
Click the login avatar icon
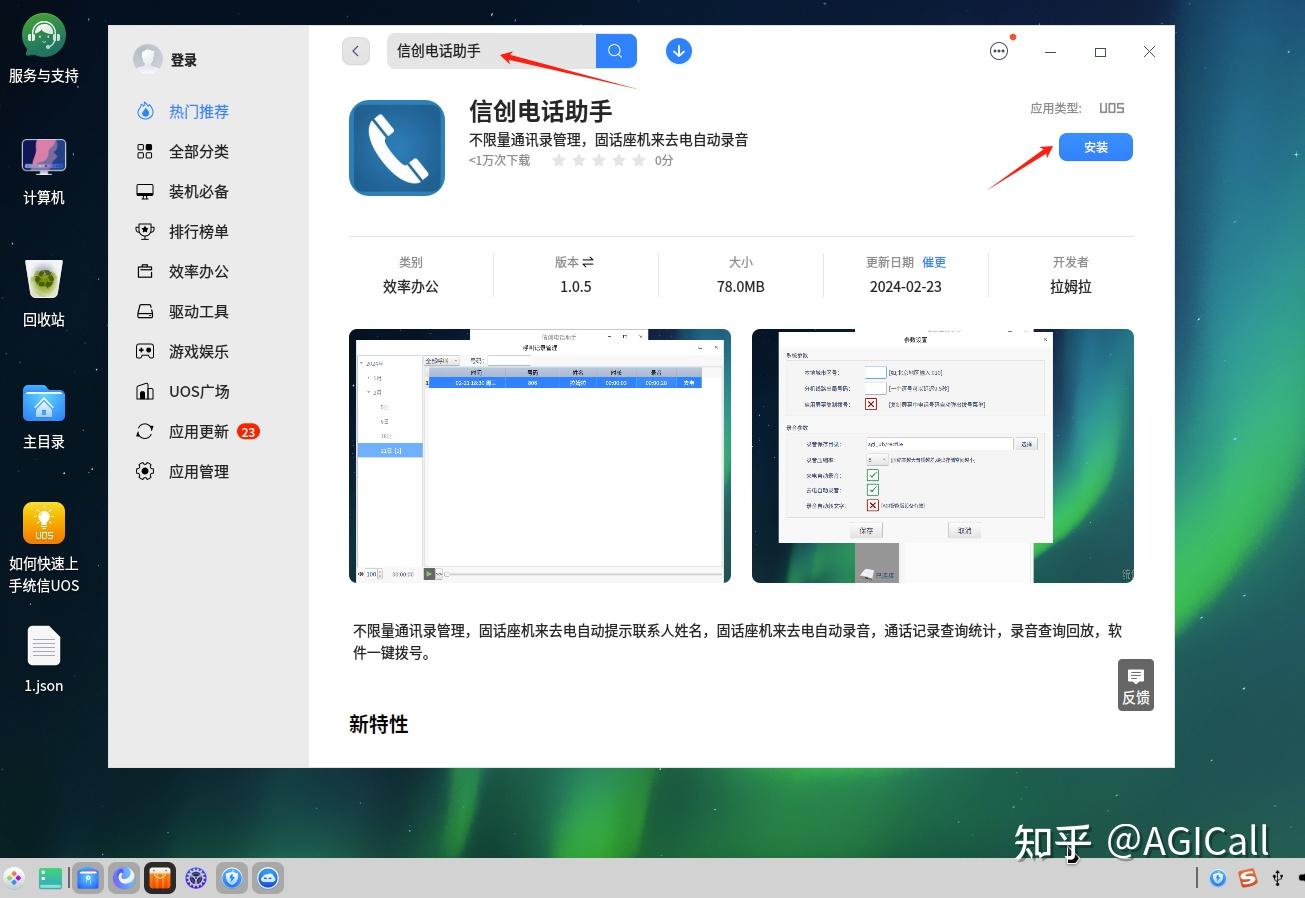pos(148,59)
